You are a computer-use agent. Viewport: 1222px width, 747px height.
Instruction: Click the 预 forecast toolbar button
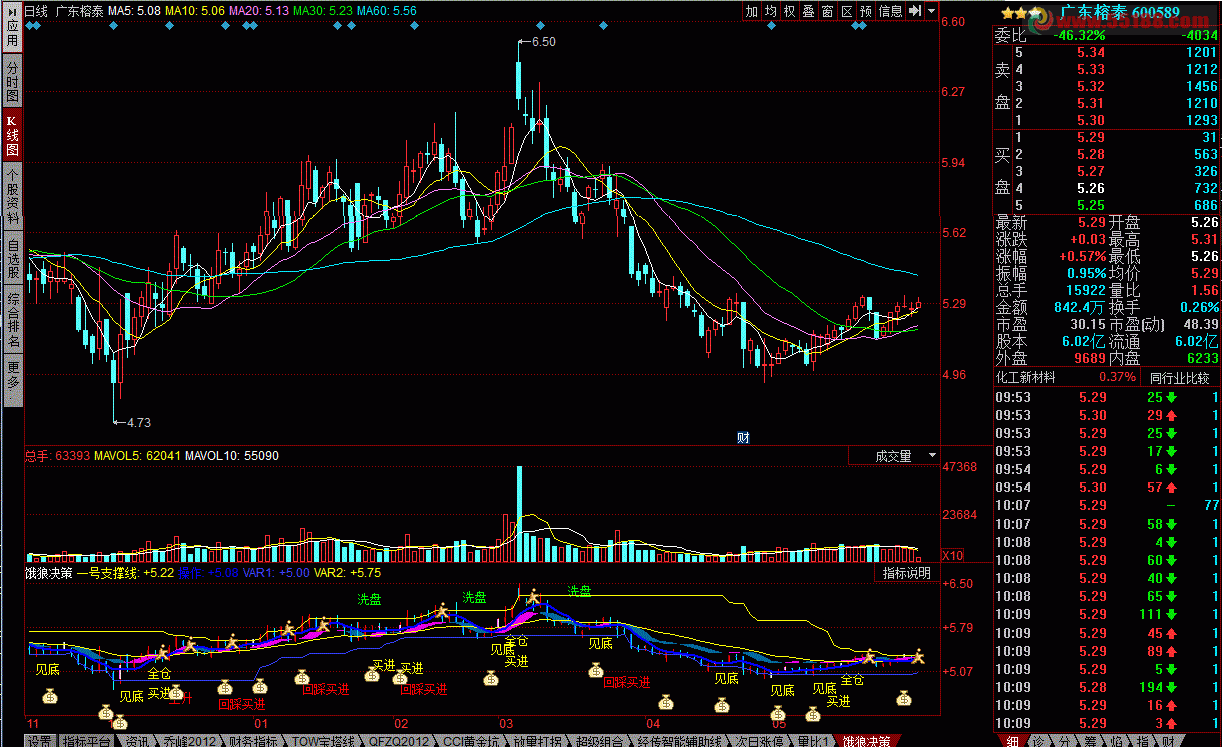(x=866, y=11)
